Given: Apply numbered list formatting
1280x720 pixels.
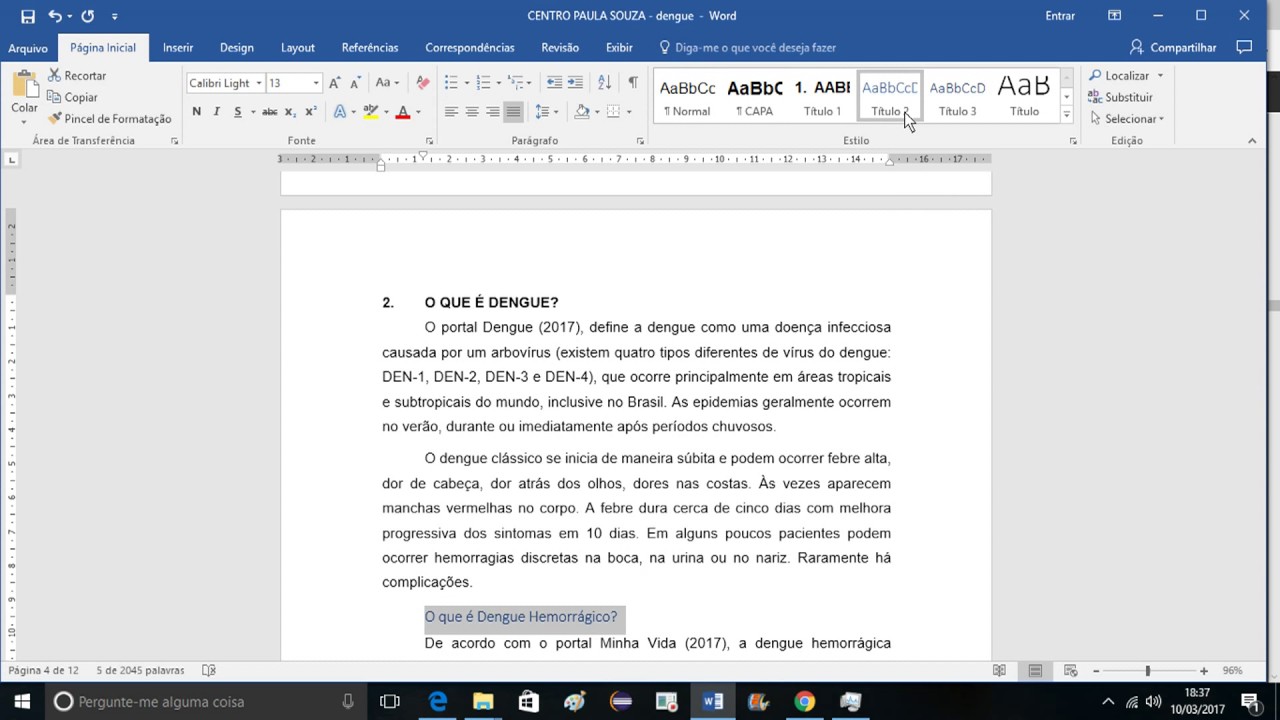Looking at the screenshot, I should click(x=483, y=83).
